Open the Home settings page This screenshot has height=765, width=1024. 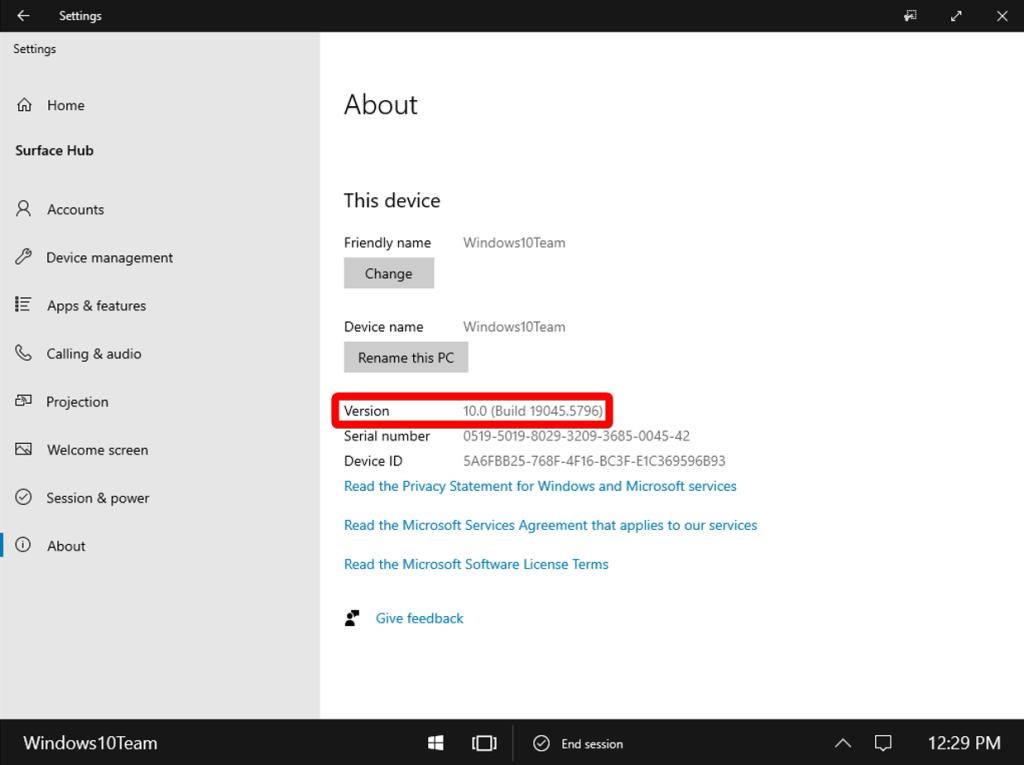(x=160, y=105)
